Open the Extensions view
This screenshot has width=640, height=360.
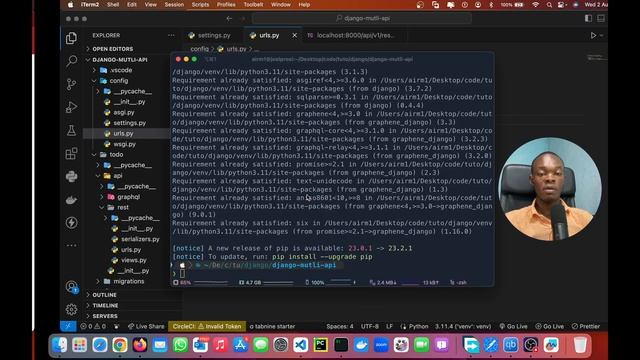(71, 153)
